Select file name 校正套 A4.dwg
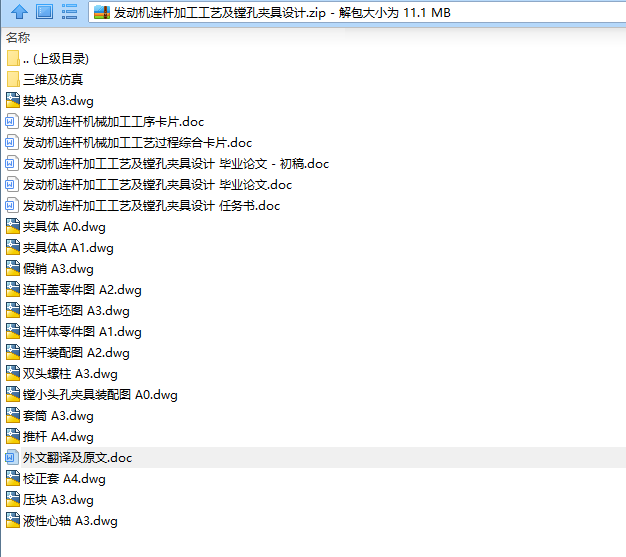The width and height of the screenshot is (626, 557). coord(64,479)
